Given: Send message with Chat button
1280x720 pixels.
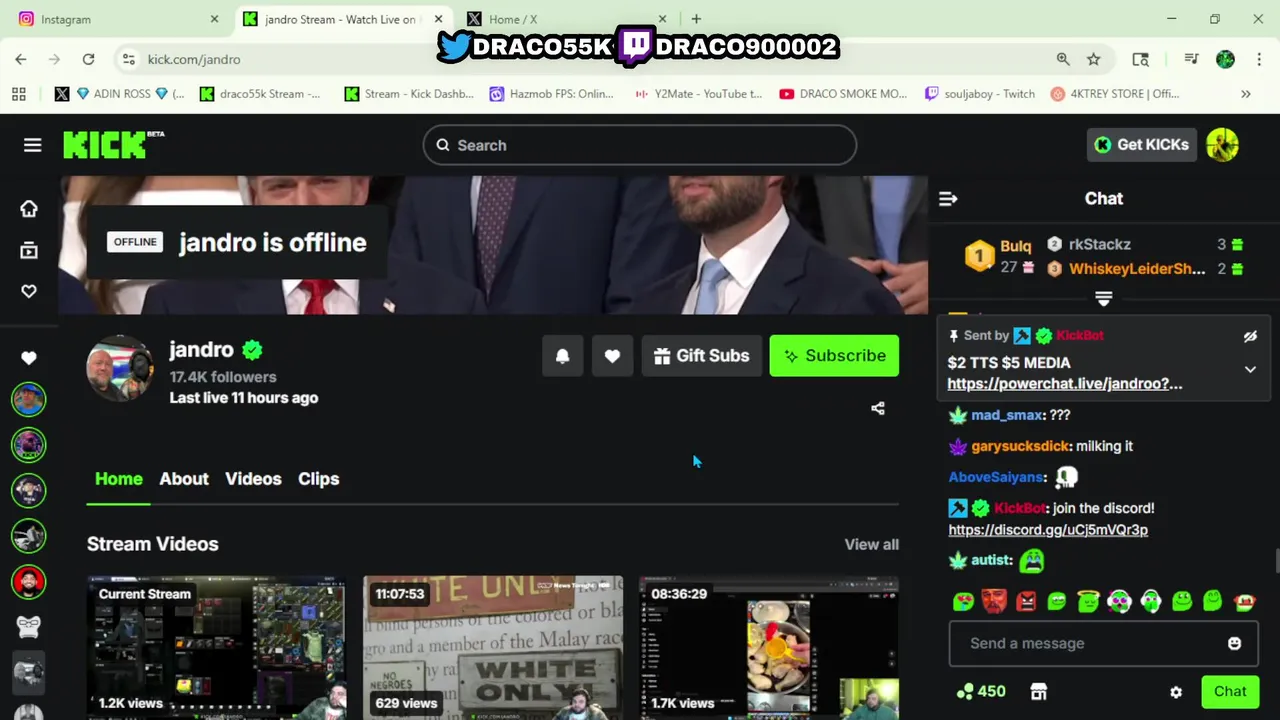Looking at the screenshot, I should (x=1230, y=691).
